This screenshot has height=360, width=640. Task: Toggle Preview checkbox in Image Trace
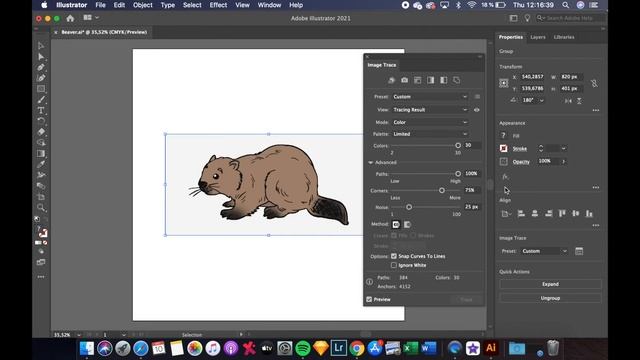pos(369,299)
